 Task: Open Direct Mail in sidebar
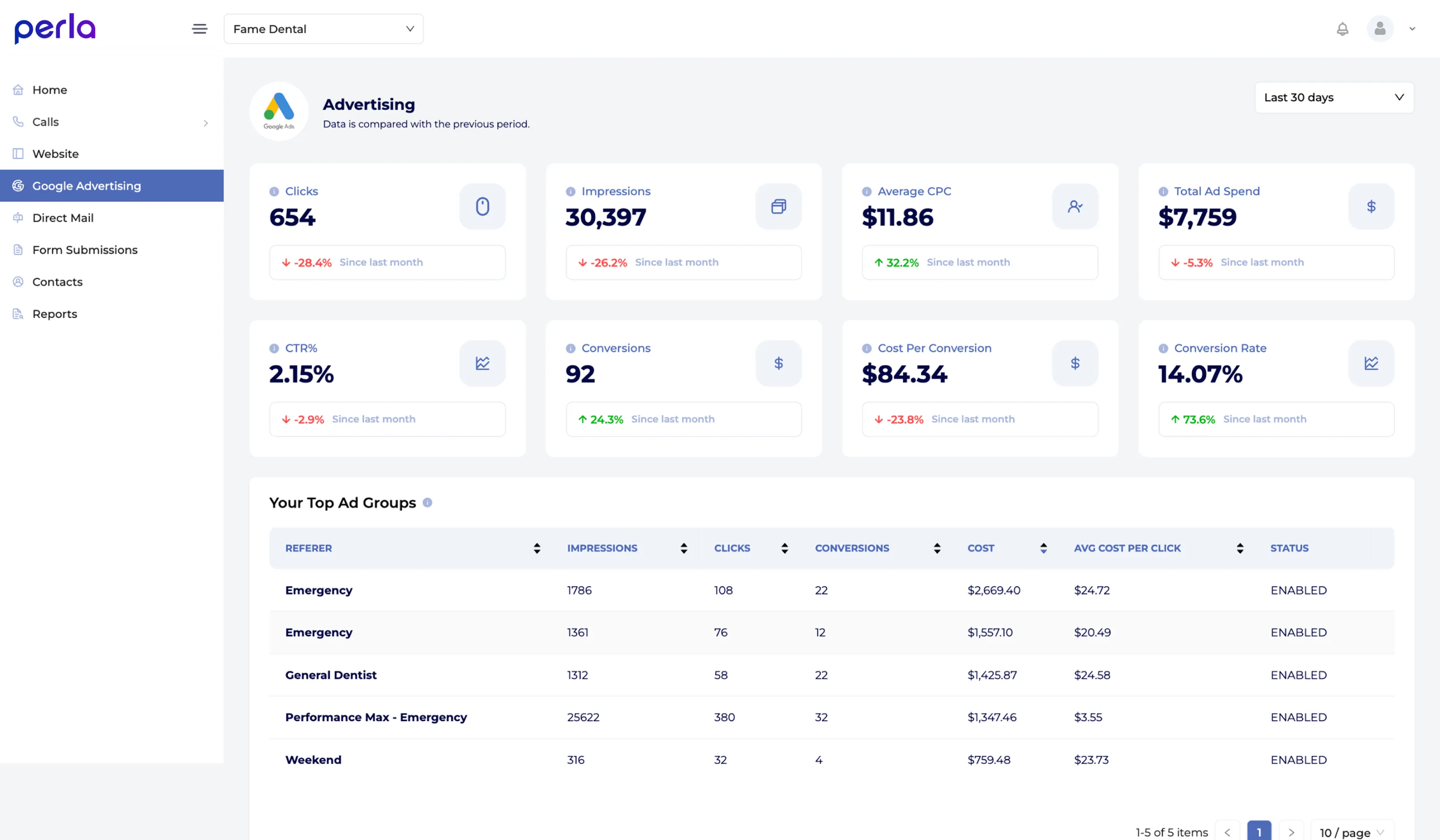pyautogui.click(x=63, y=218)
